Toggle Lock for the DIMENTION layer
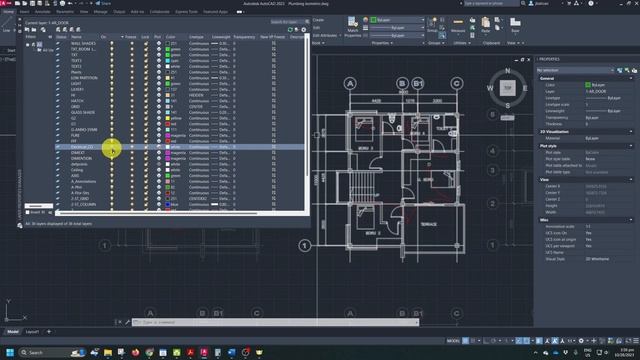 (146, 158)
